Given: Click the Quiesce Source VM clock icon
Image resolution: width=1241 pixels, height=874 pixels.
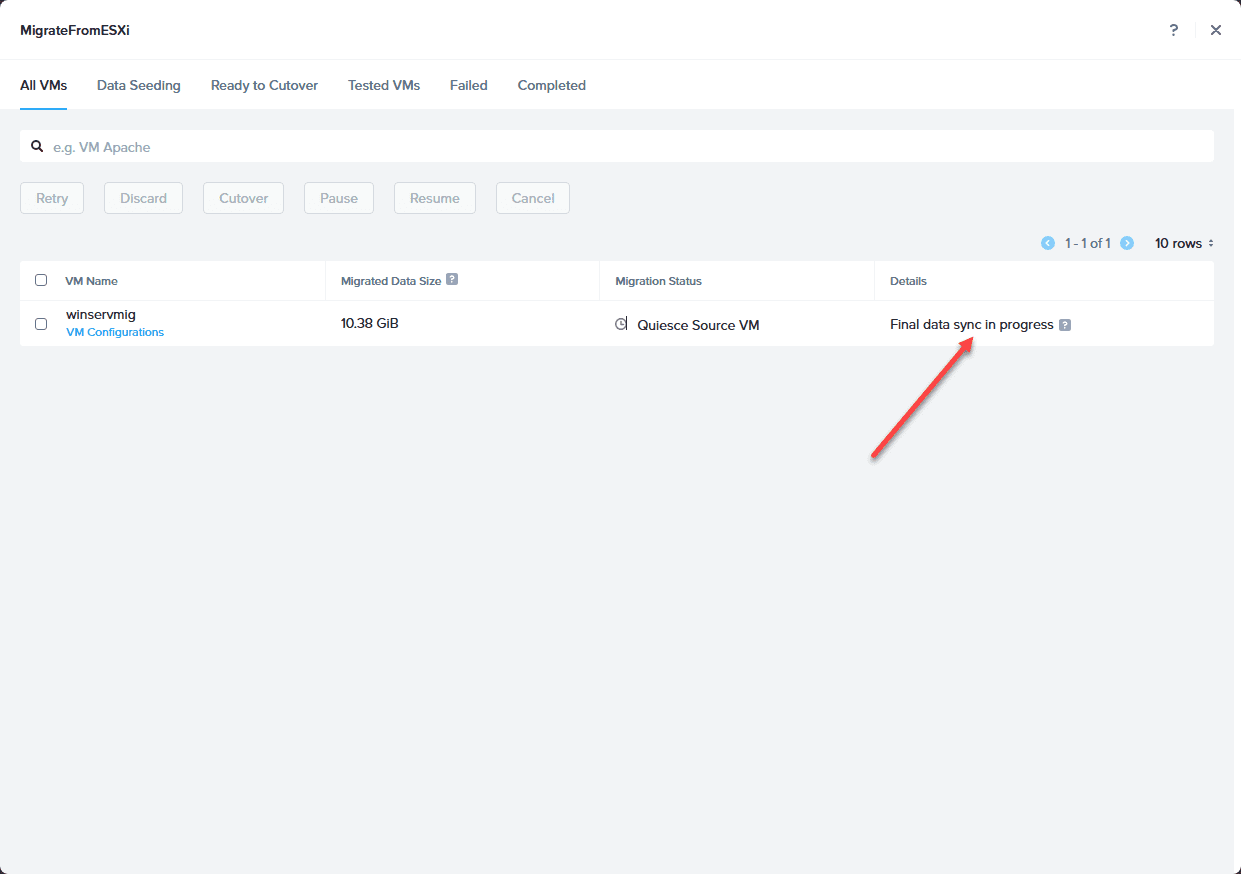Looking at the screenshot, I should coord(621,324).
